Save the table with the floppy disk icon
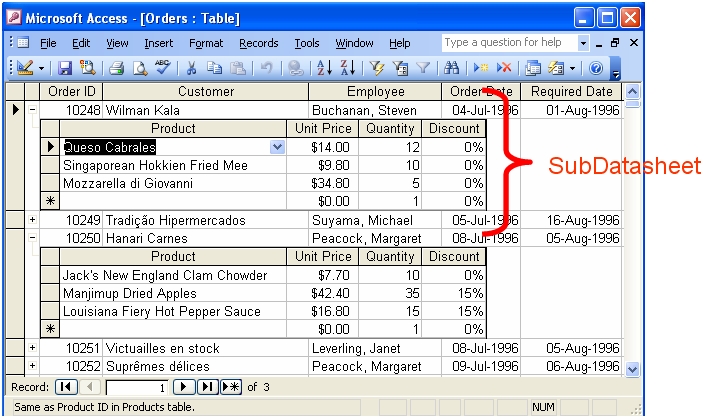 tap(65, 68)
